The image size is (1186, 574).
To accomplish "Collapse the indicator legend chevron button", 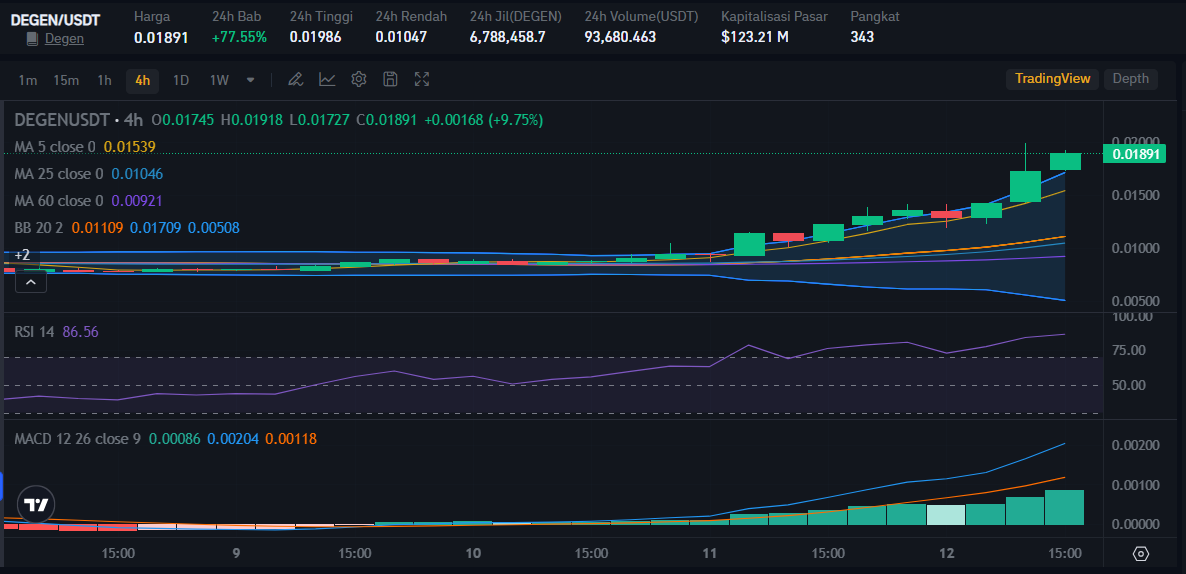I will [30, 282].
